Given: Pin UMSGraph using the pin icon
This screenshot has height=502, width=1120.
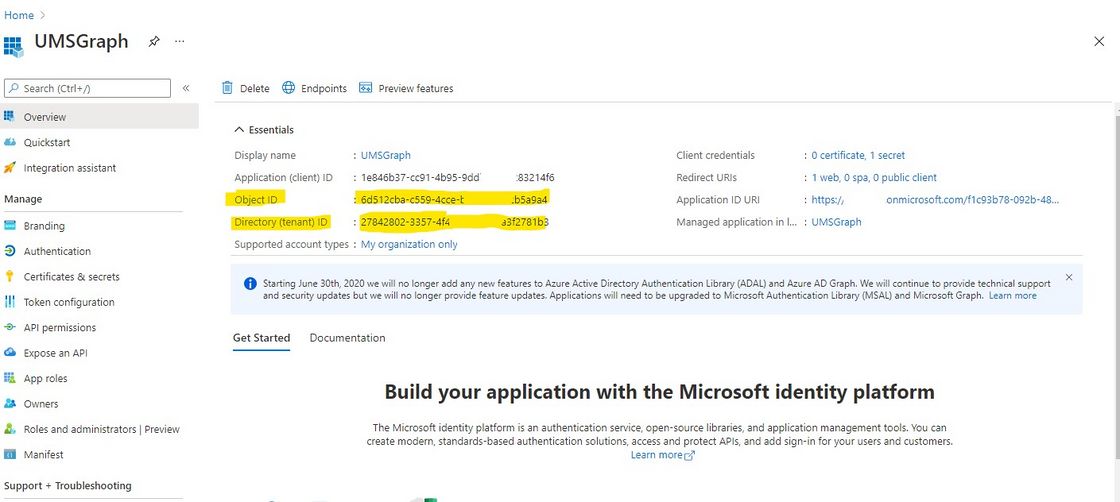Looking at the screenshot, I should [154, 42].
